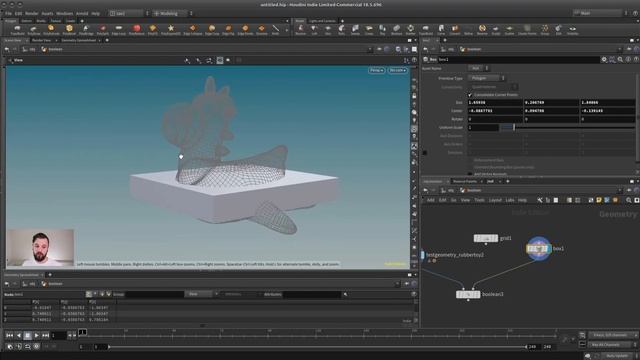Click the timeline range slider bar
640x360 pixels.
click(317, 347)
